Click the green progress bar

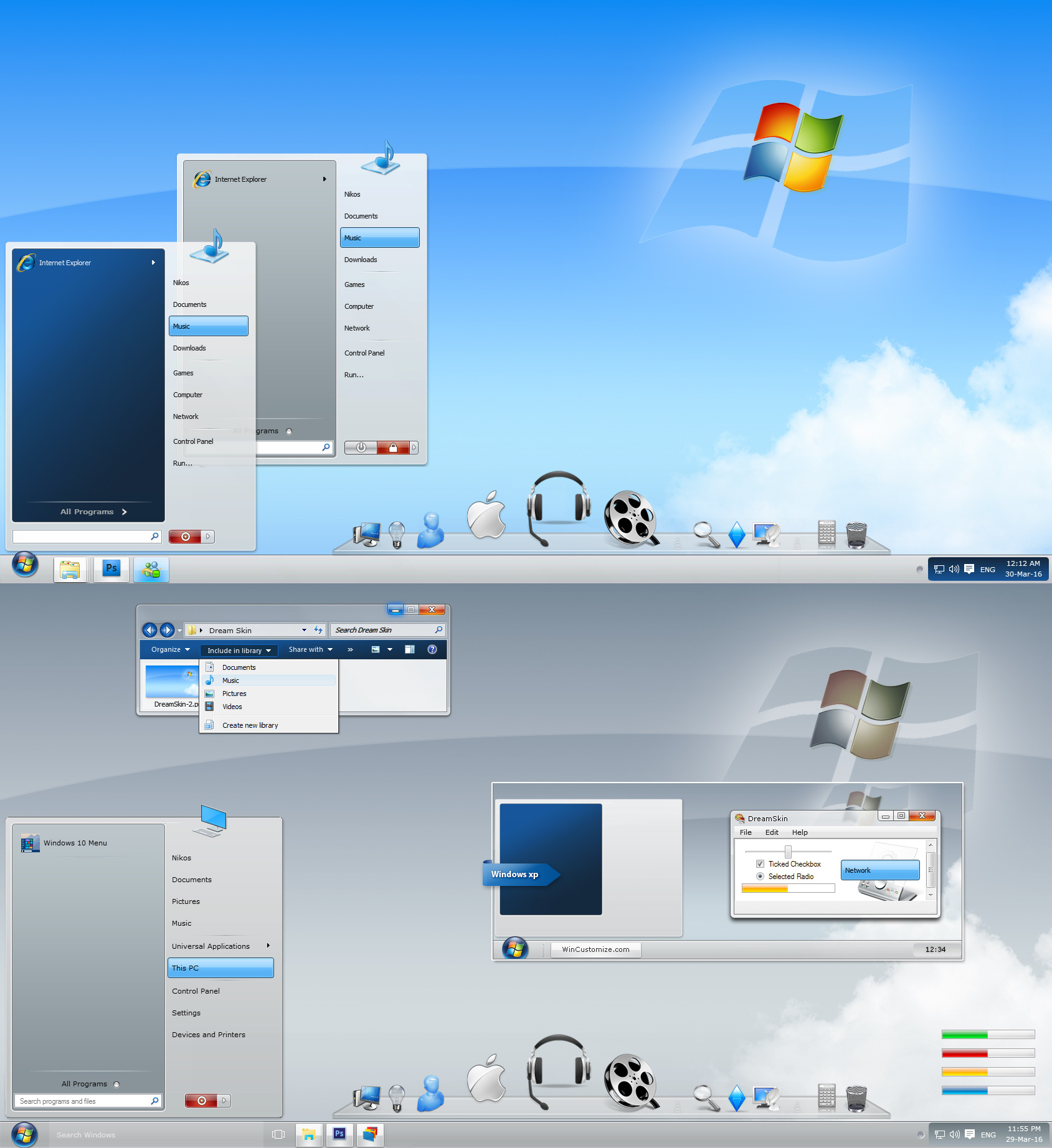(988, 1035)
